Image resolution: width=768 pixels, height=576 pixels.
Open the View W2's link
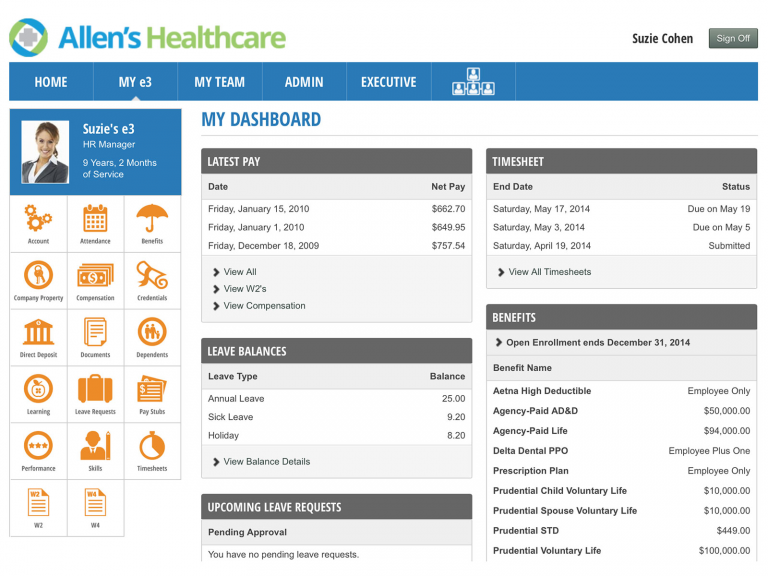click(246, 289)
